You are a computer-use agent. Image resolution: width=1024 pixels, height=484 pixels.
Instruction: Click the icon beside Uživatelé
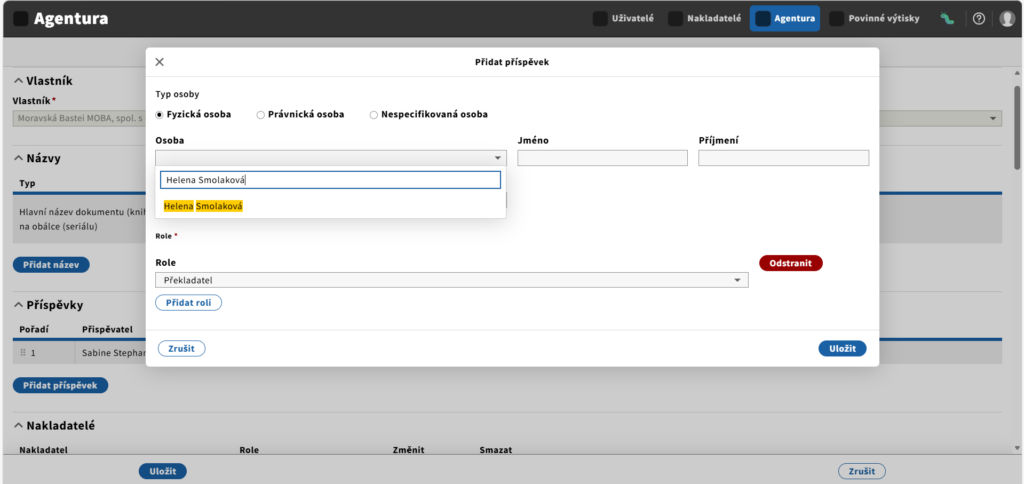click(x=600, y=19)
